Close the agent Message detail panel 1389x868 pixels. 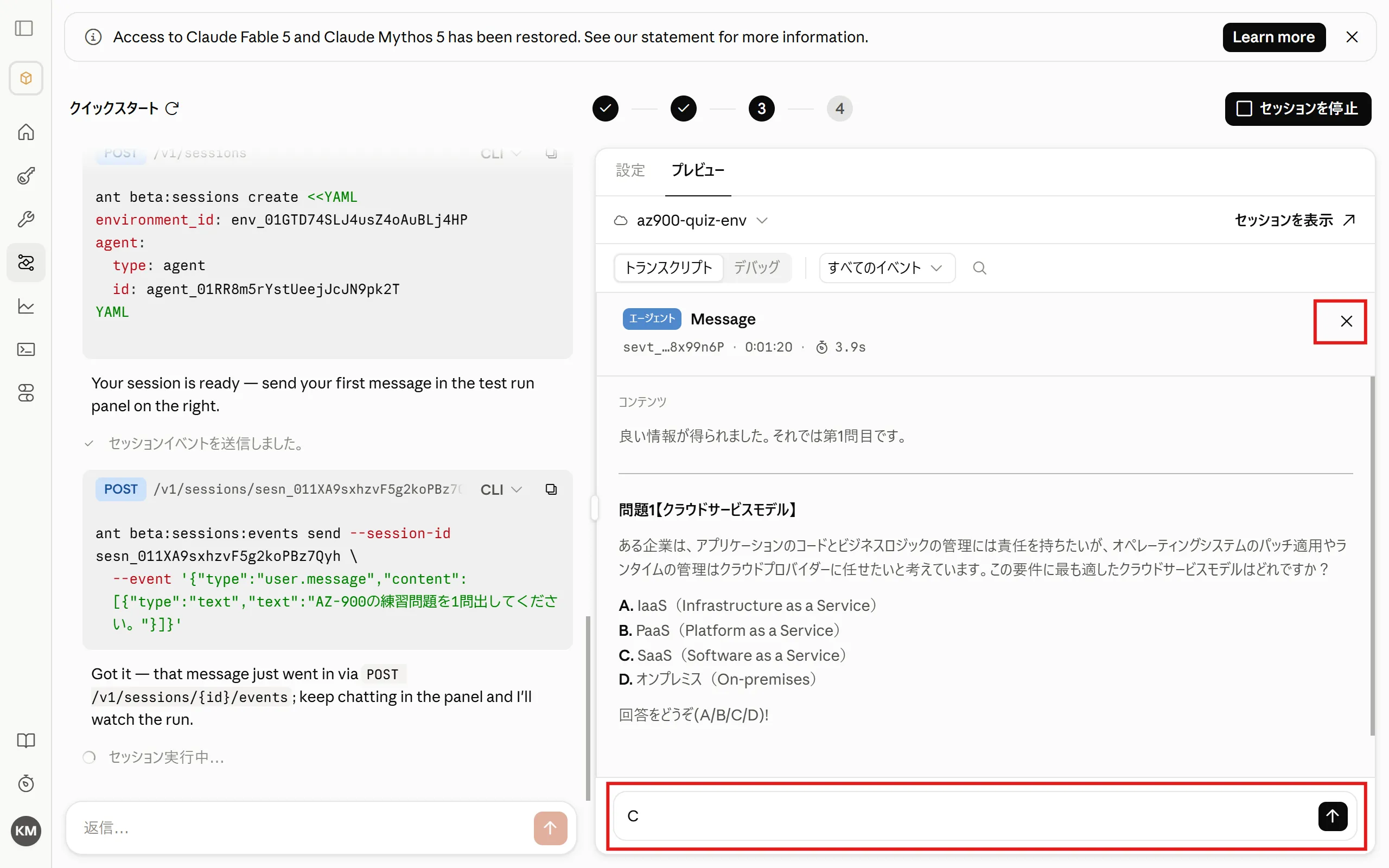tap(1346, 321)
